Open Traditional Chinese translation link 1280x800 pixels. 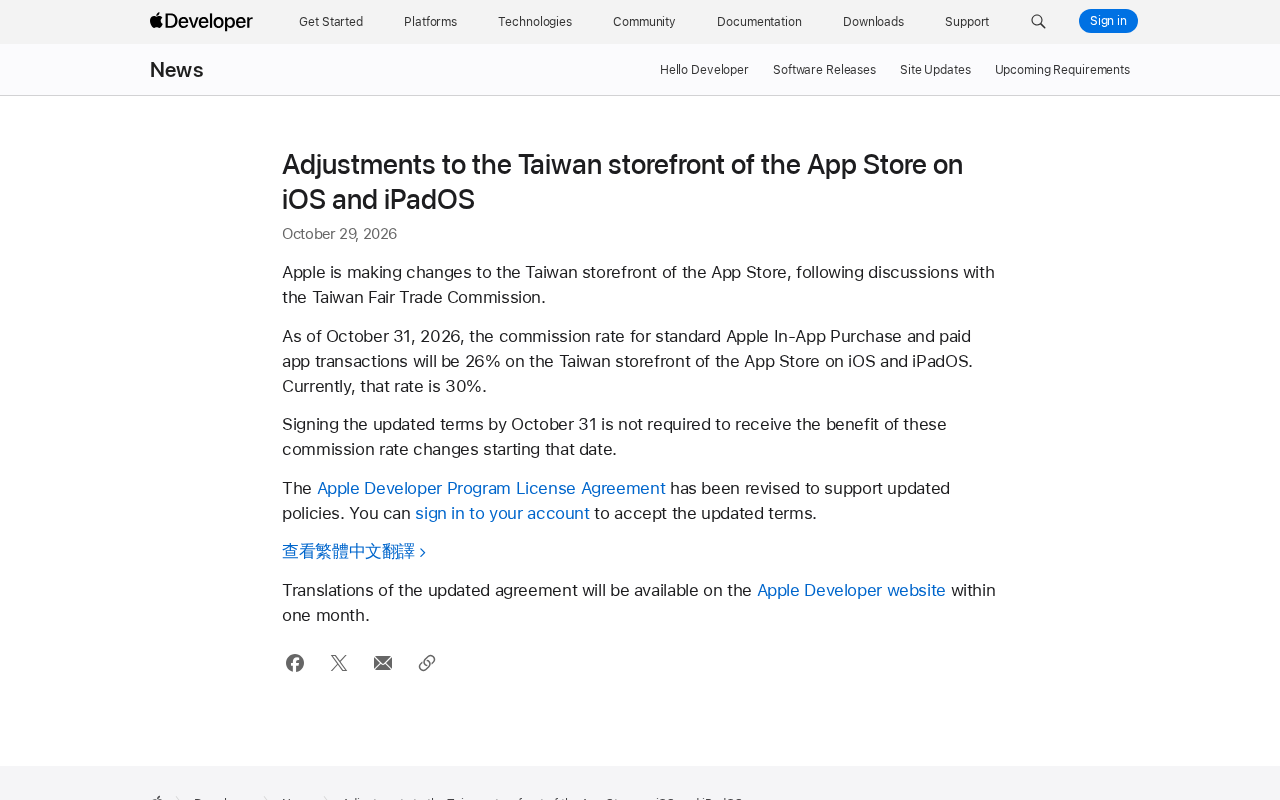coord(354,551)
